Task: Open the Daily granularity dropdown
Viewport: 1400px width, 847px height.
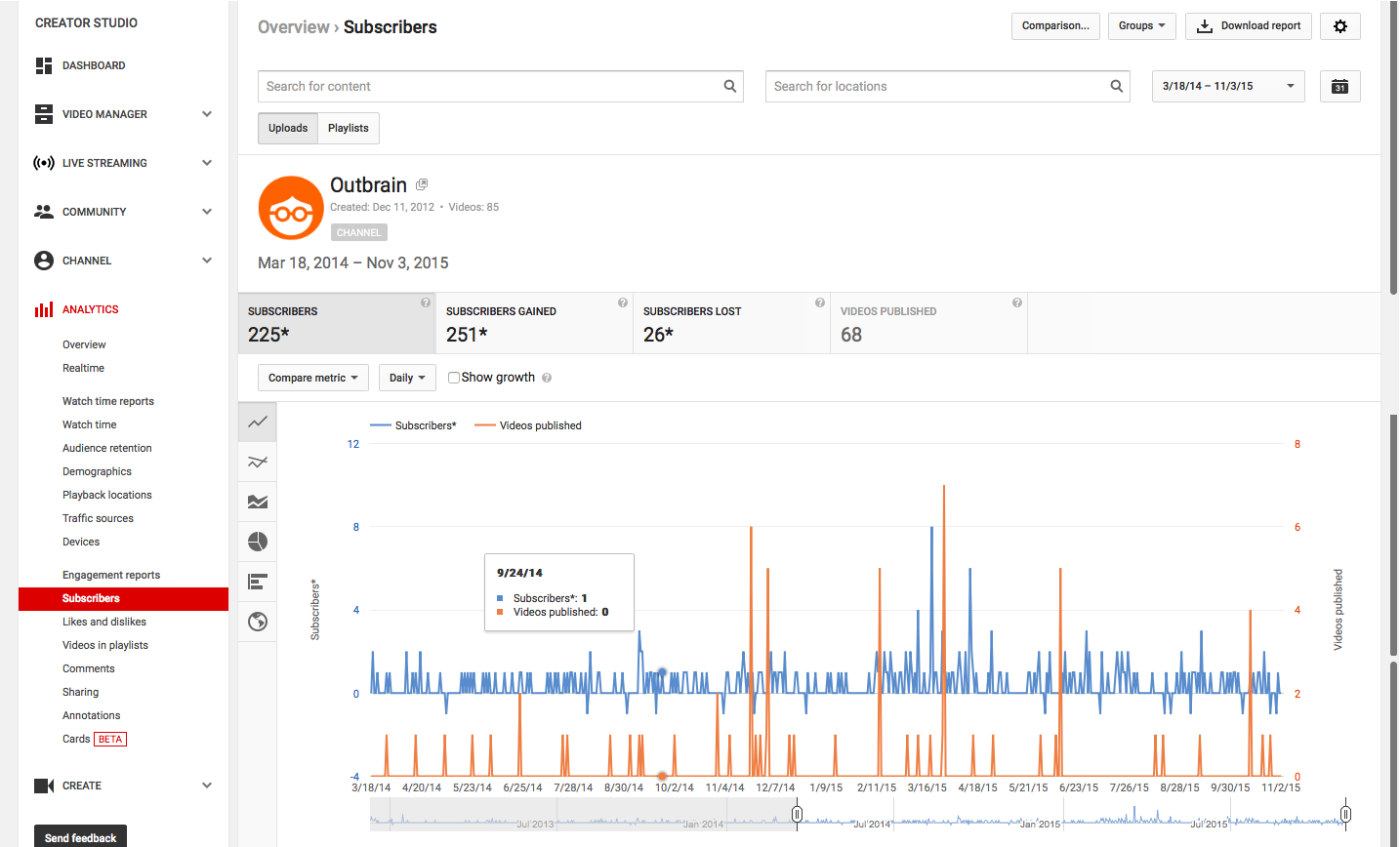Action: click(406, 378)
